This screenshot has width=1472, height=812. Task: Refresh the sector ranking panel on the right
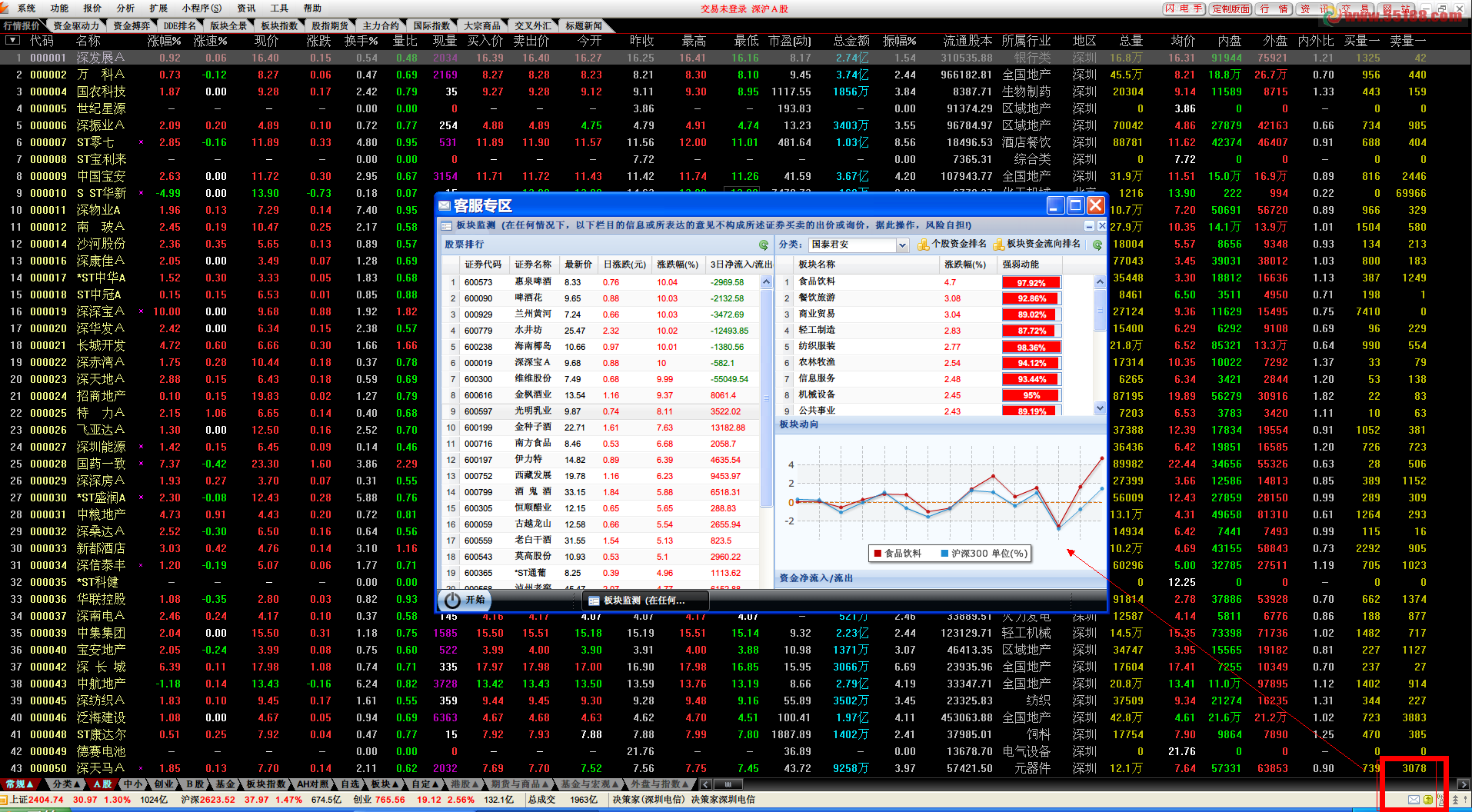[1097, 245]
